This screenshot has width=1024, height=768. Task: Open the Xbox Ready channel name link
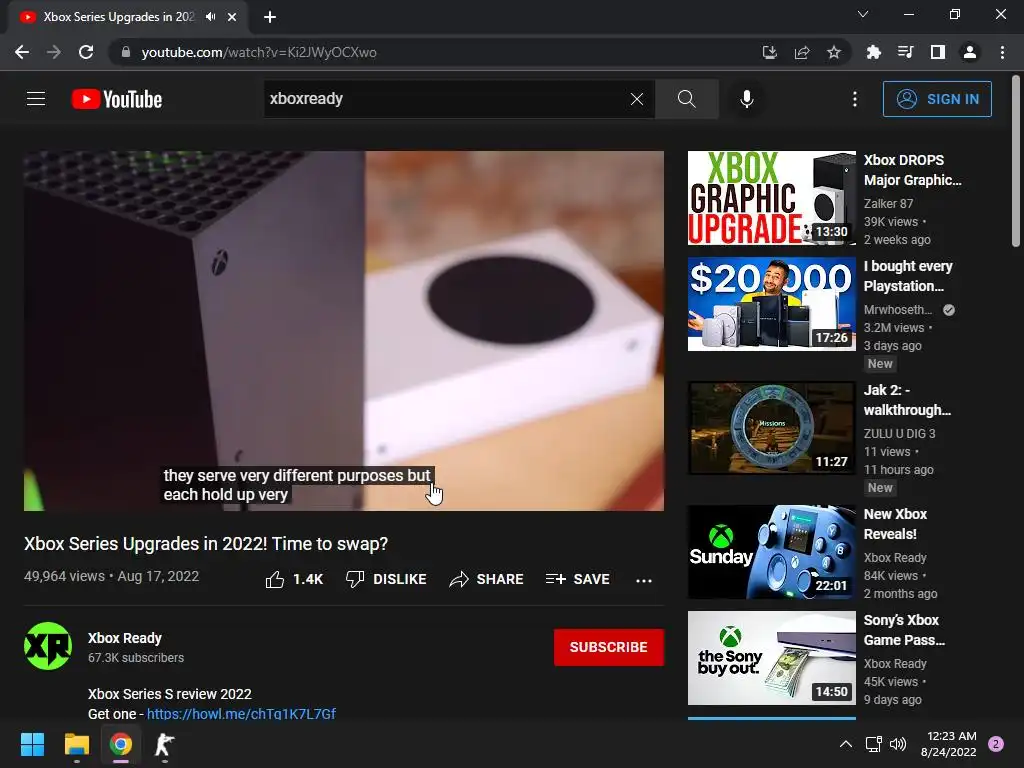(125, 638)
